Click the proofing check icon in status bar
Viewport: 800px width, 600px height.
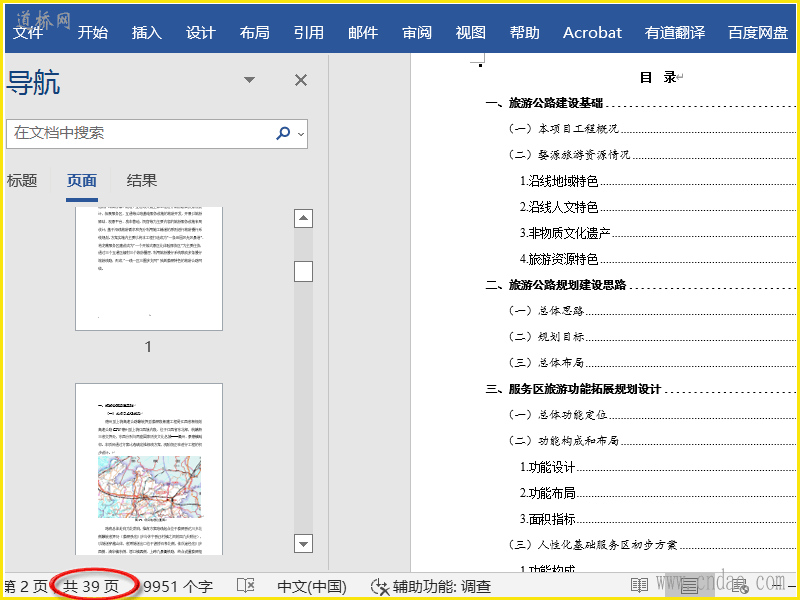[245, 586]
